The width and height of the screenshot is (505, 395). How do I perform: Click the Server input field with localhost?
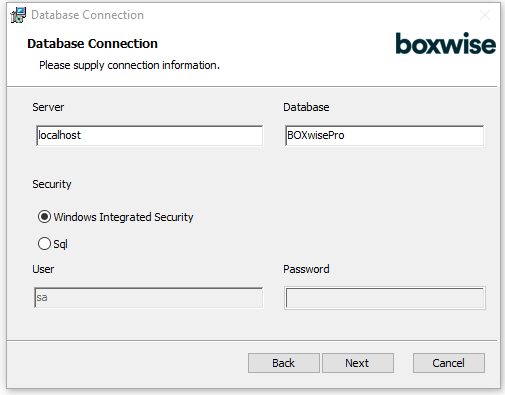pos(149,135)
